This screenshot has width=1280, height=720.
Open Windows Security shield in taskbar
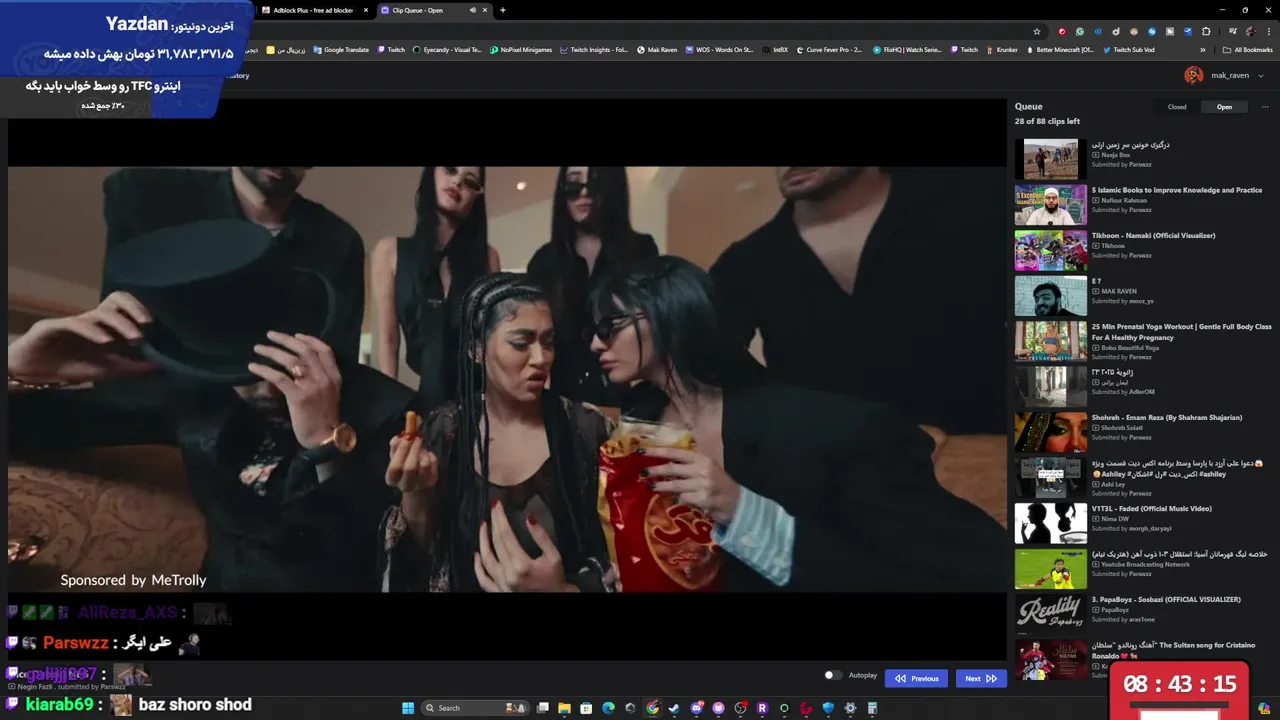pos(828,708)
